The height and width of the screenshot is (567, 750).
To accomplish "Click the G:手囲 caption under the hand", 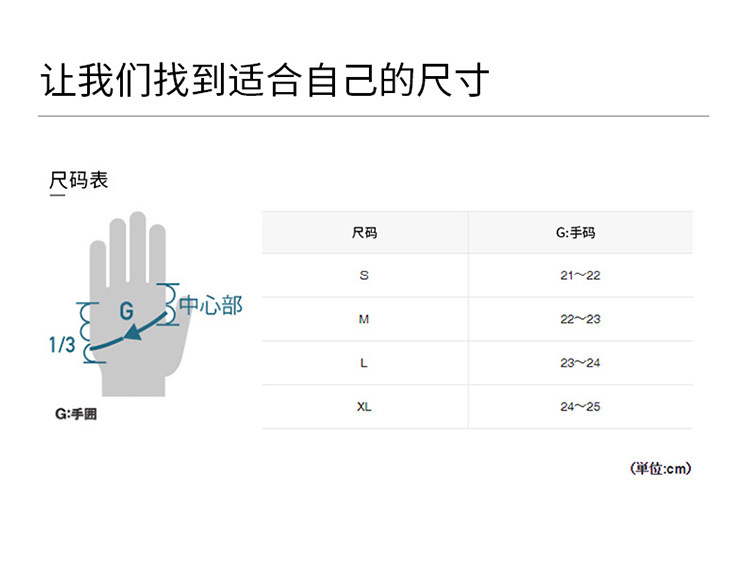I will (x=77, y=414).
